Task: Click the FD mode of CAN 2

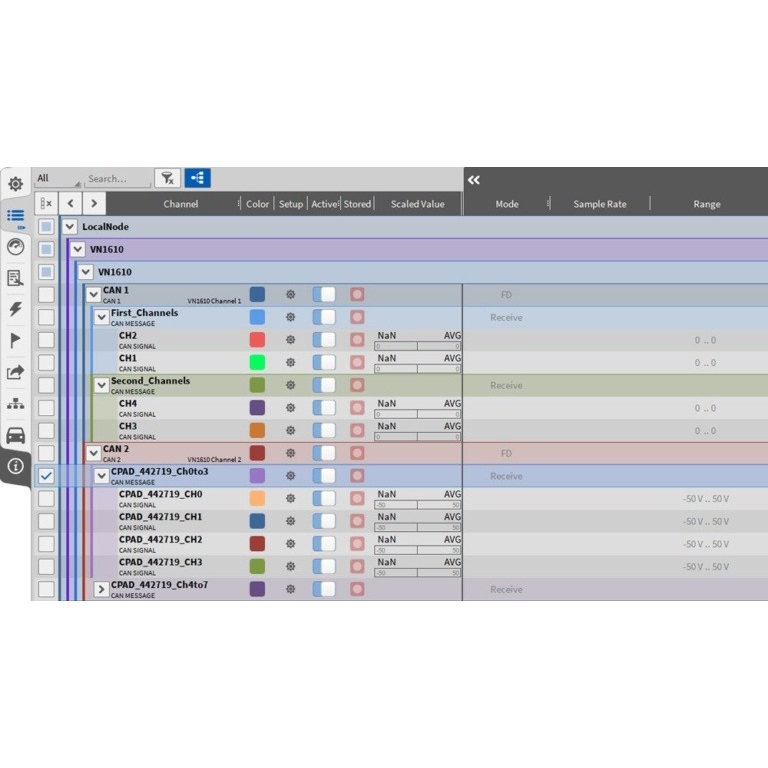Action: 506,454
